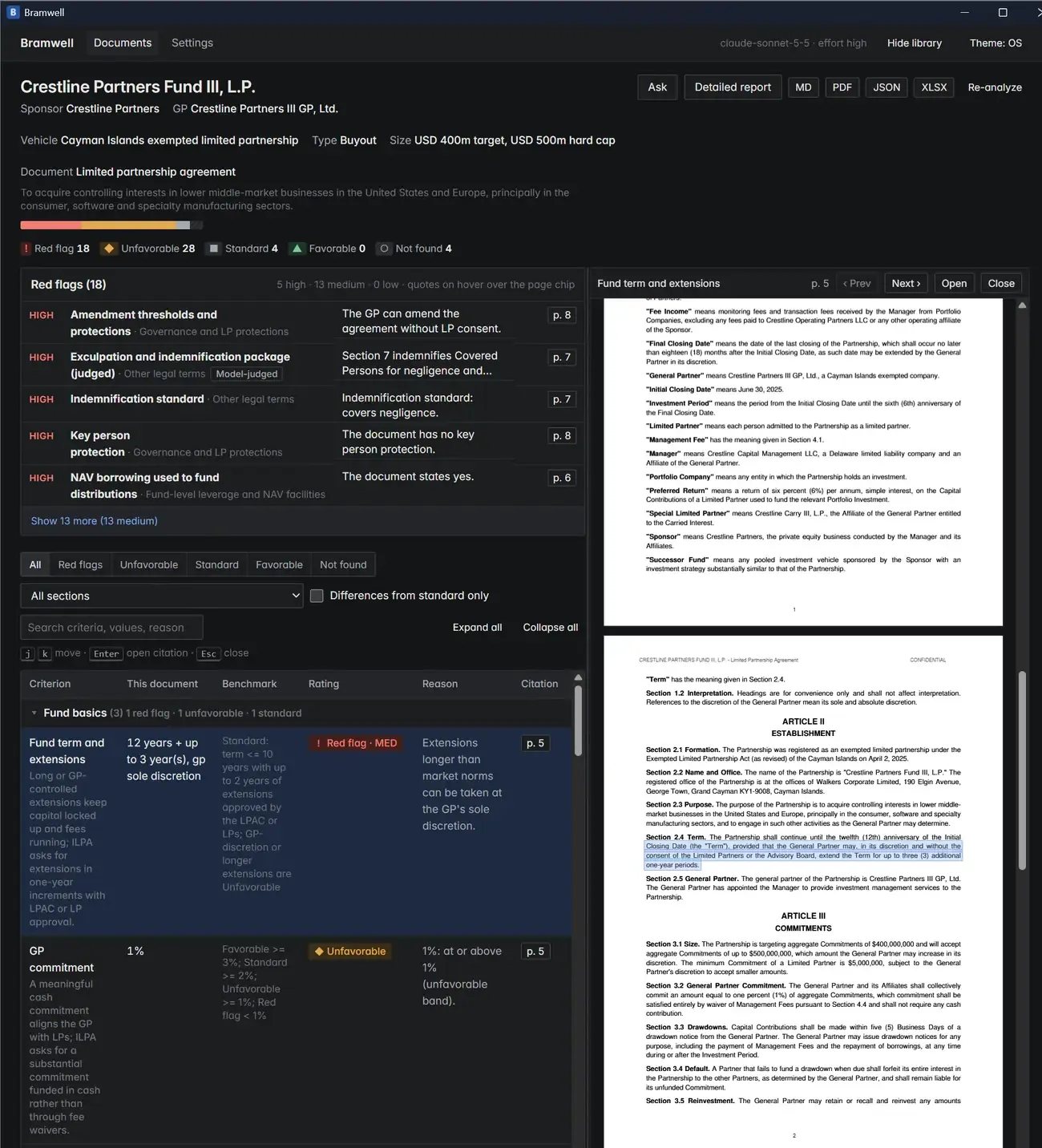Open the Documents tab
1042x1148 pixels.
(123, 43)
